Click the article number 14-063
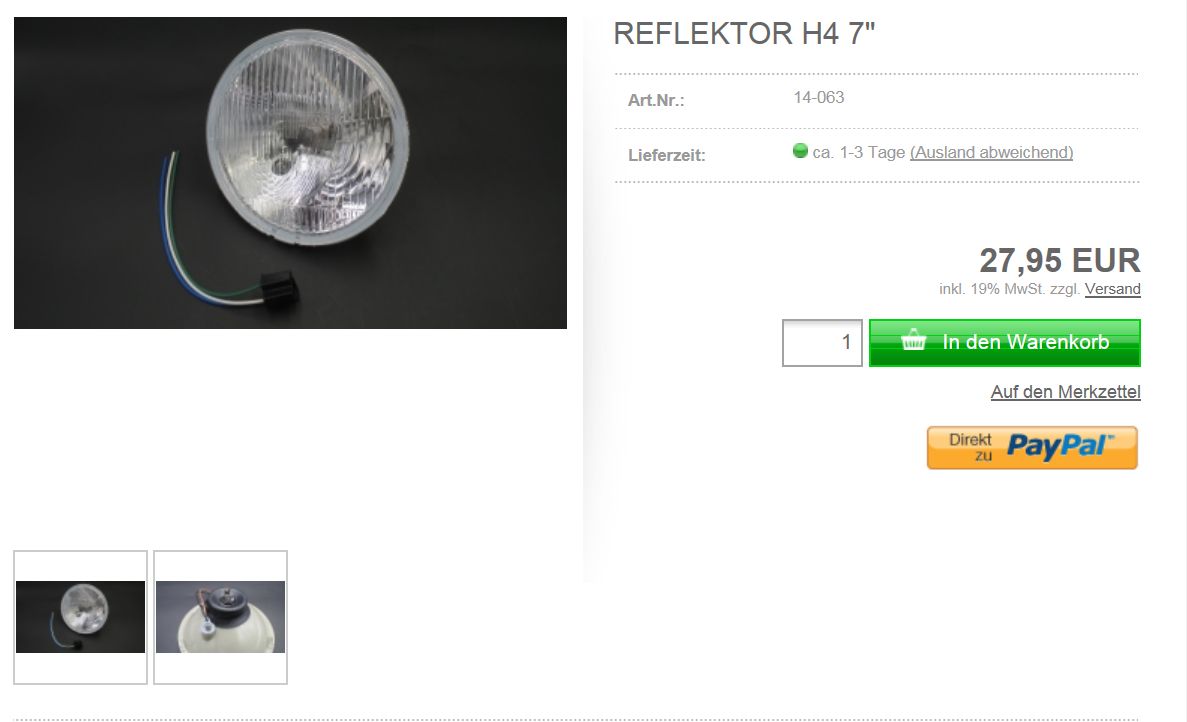1187x722 pixels. tap(818, 98)
